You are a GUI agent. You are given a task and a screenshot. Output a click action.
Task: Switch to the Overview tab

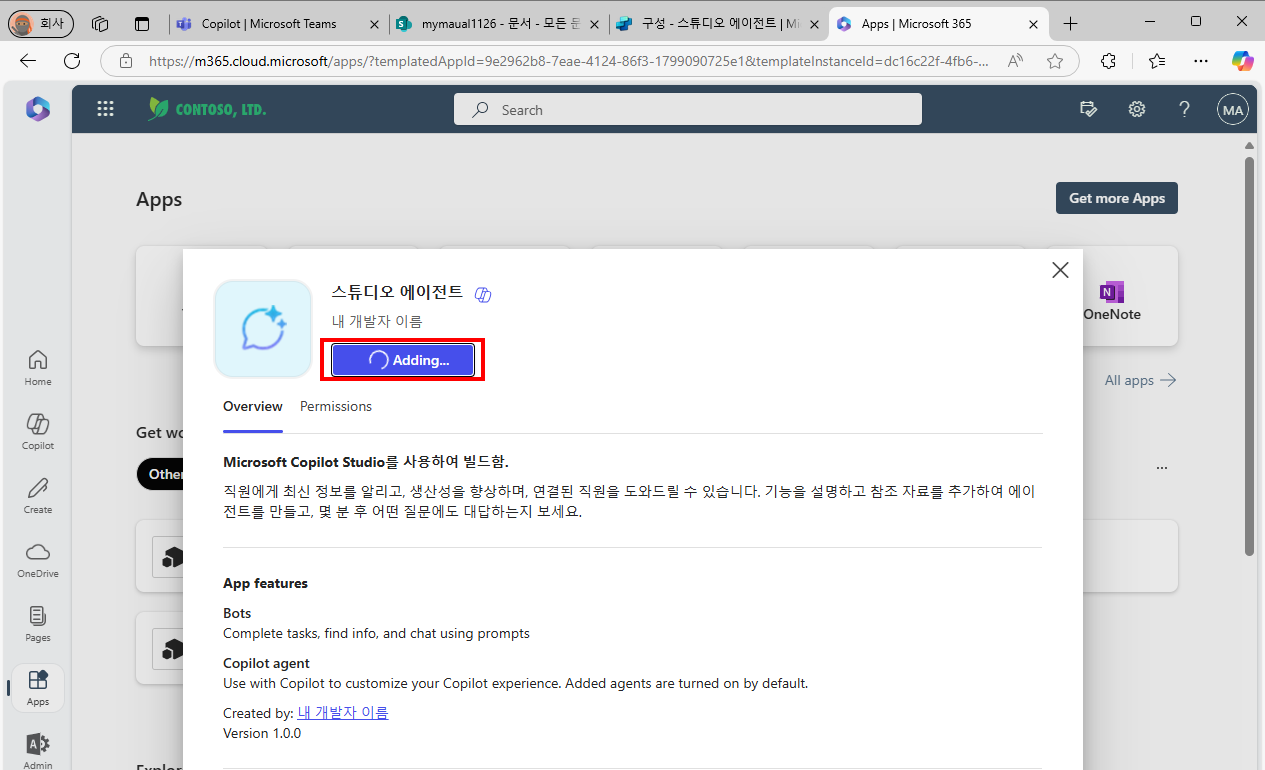click(x=253, y=406)
